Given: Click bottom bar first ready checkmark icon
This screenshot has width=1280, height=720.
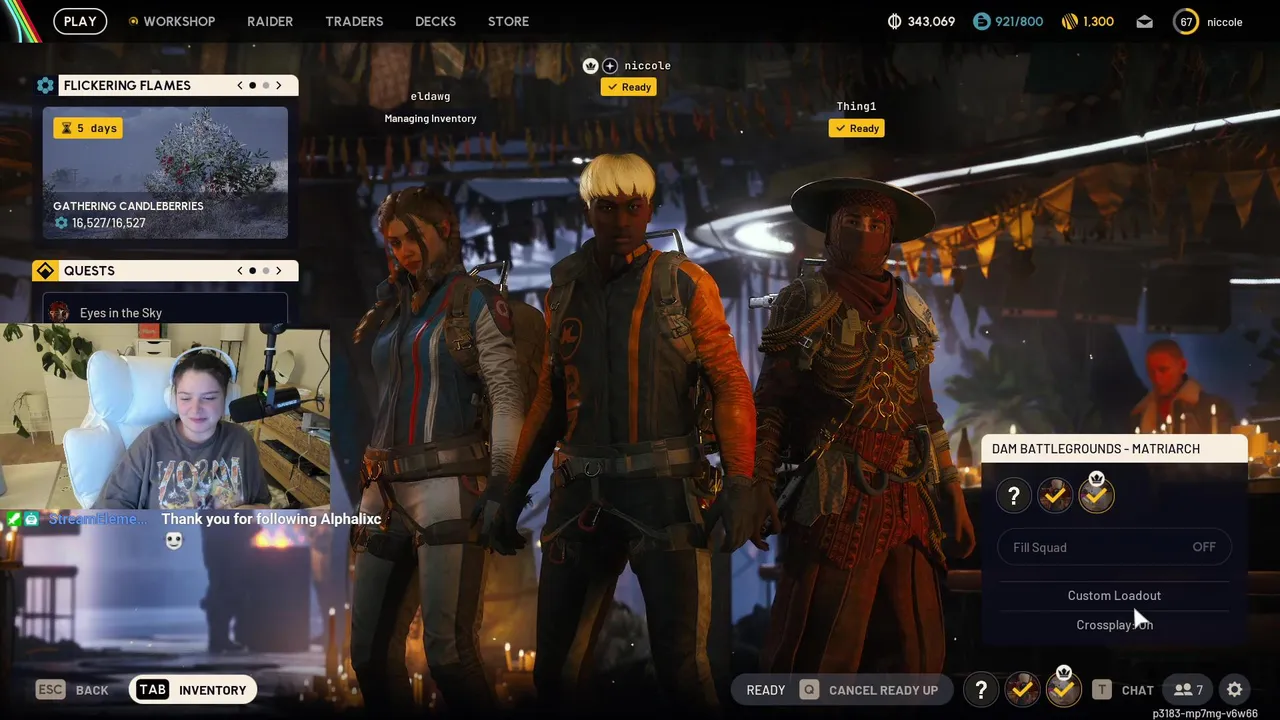Looking at the screenshot, I should (1022, 690).
